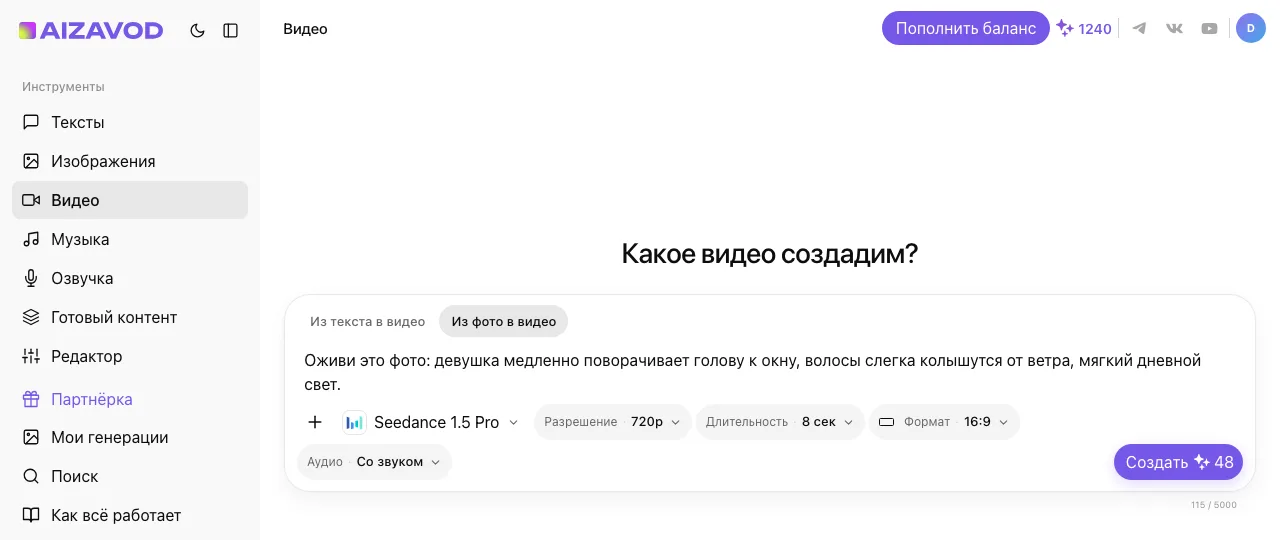Click the Как всё работает book icon
This screenshot has height=540, width=1280.
point(31,515)
